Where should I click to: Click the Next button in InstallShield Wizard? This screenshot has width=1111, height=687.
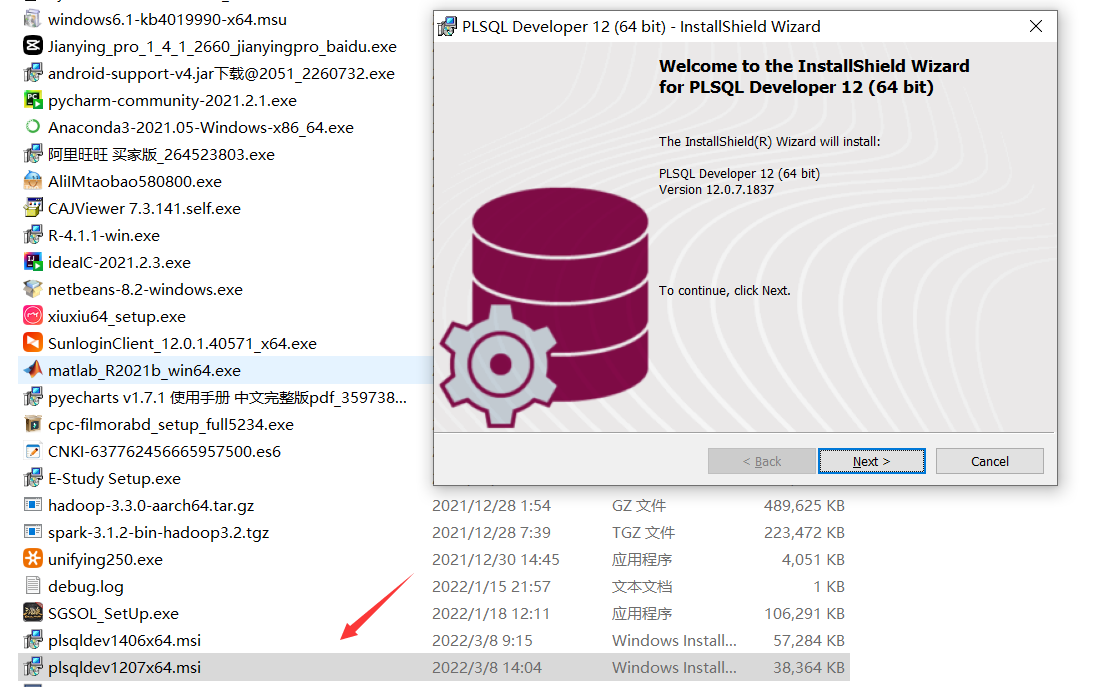tap(871, 461)
